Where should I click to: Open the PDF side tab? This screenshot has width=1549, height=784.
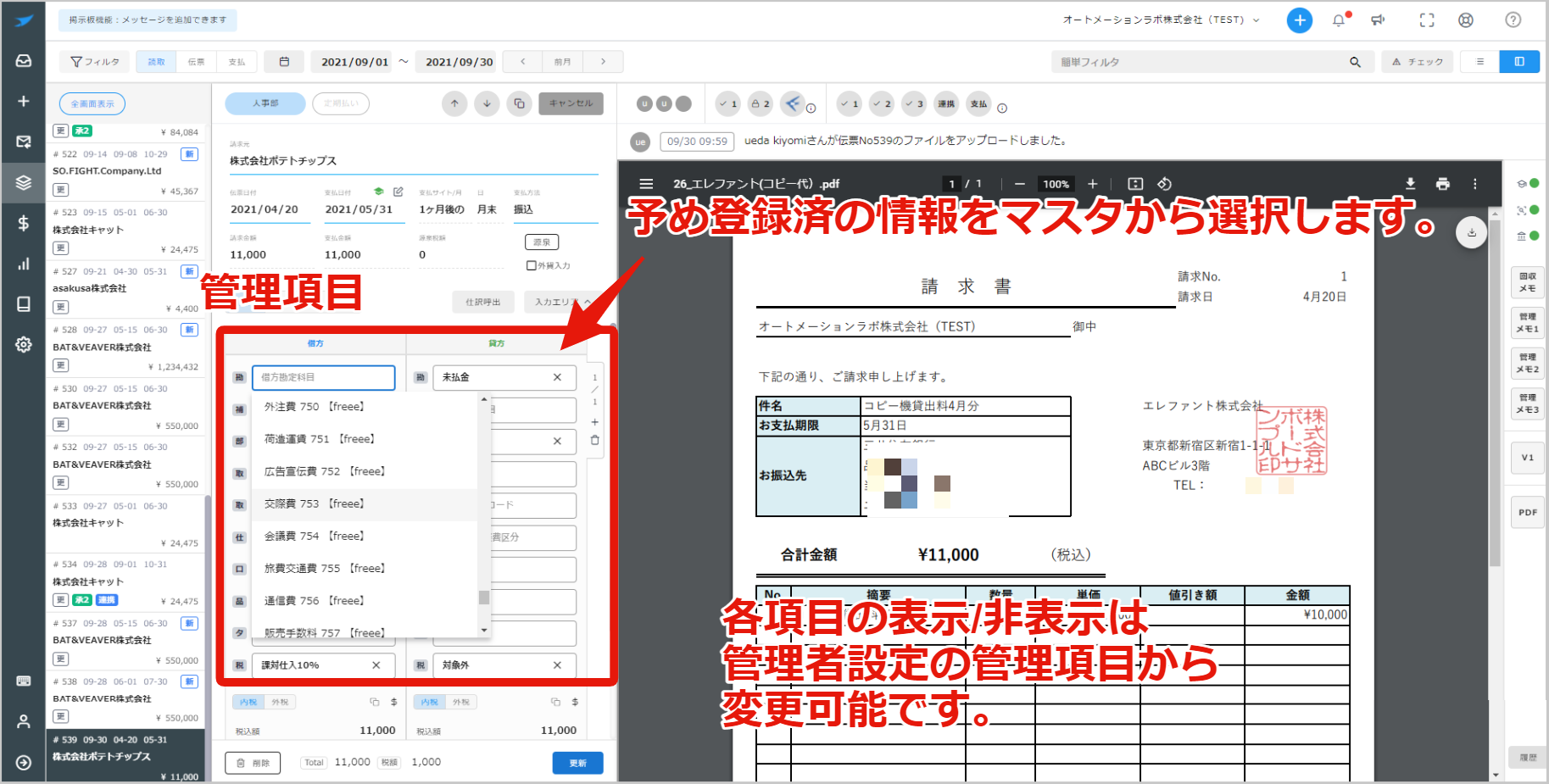(x=1527, y=512)
